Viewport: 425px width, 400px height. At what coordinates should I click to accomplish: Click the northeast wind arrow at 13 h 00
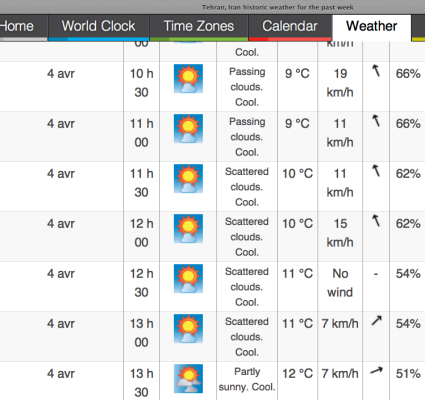pyautogui.click(x=376, y=321)
